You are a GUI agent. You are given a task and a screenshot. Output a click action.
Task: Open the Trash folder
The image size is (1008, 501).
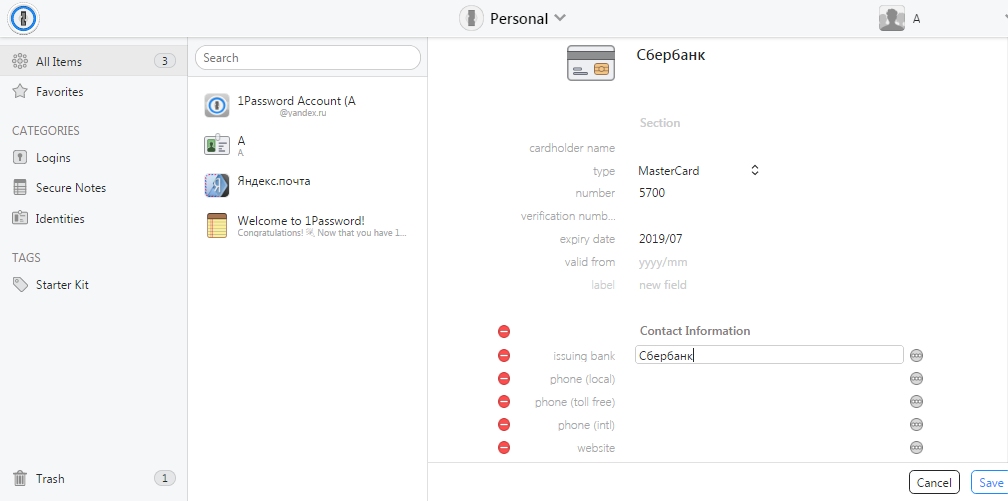[50, 478]
